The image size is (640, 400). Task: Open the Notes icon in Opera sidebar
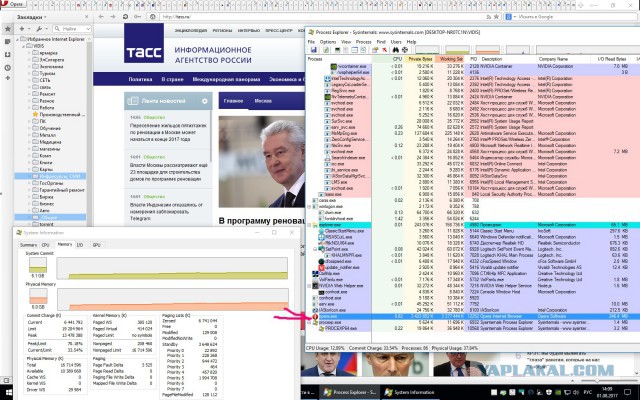click(7, 42)
